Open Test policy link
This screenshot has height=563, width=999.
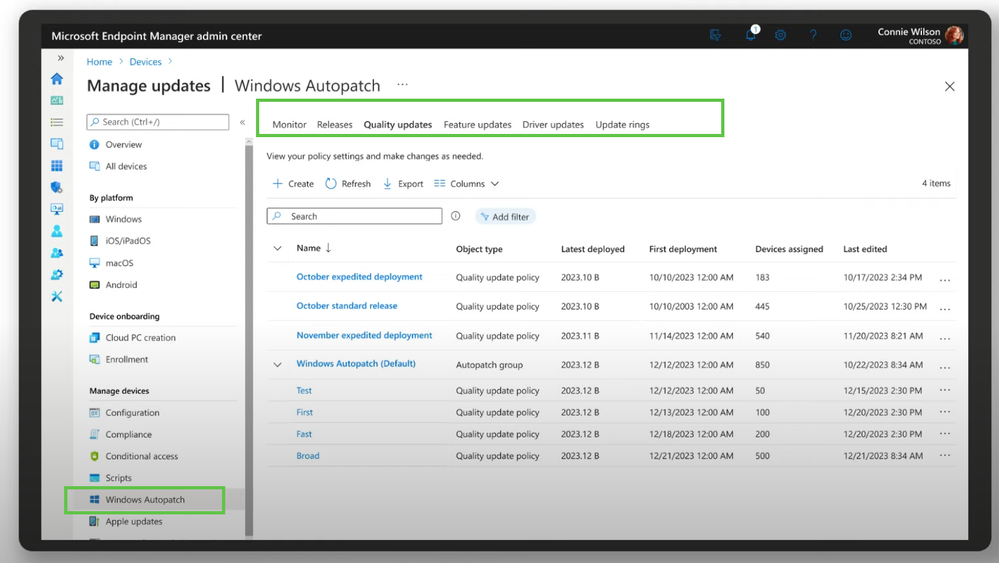(304, 390)
